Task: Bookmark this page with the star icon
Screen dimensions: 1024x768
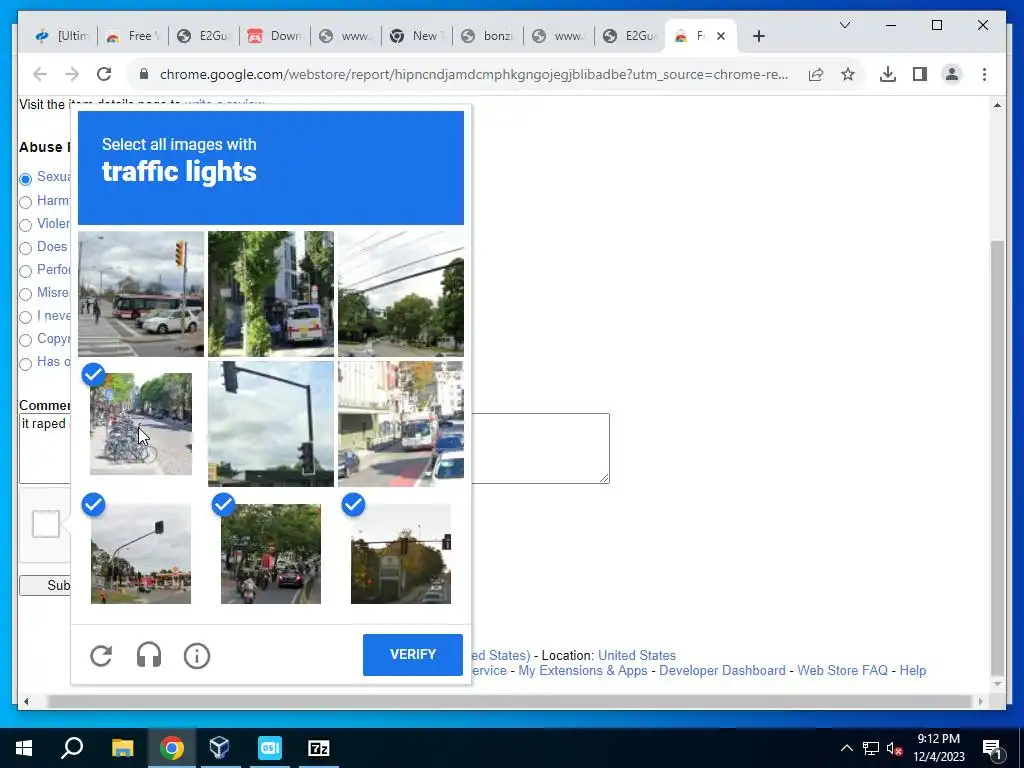Action: 848,74
